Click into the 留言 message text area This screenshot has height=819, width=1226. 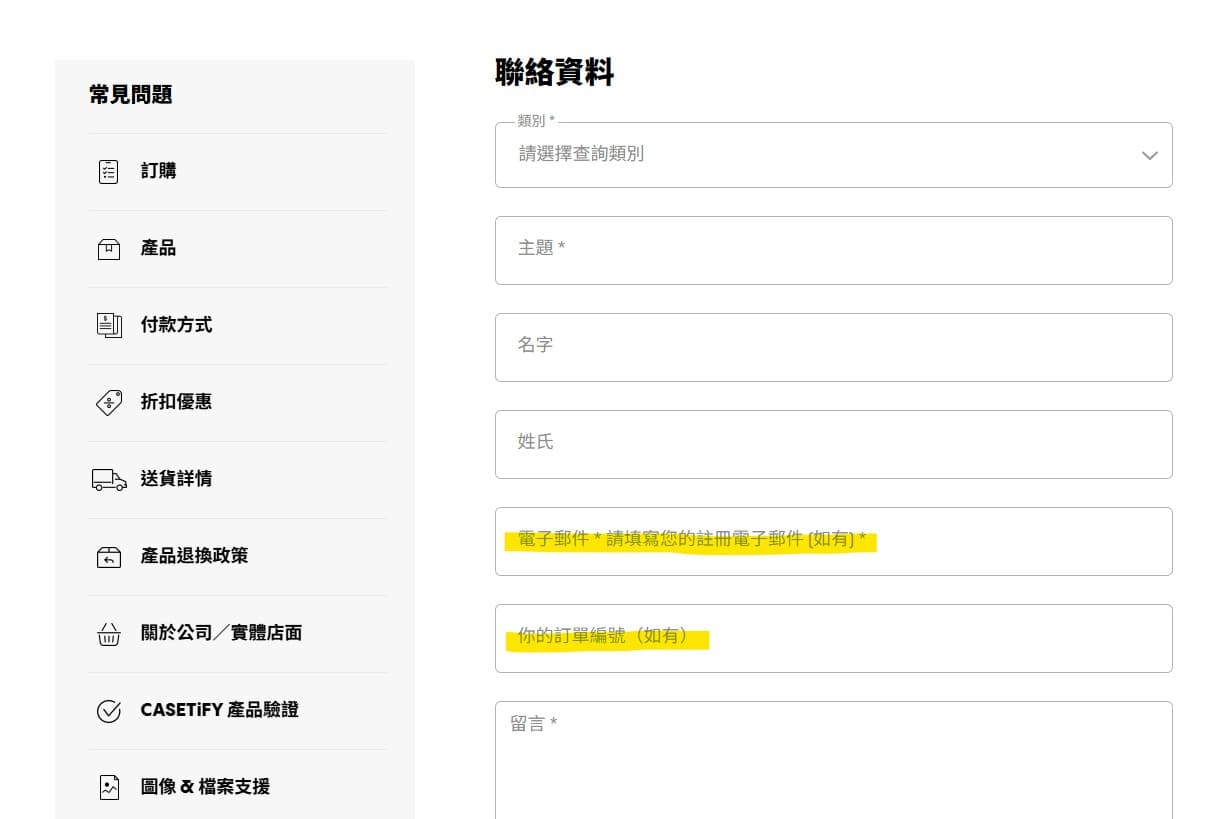(833, 760)
